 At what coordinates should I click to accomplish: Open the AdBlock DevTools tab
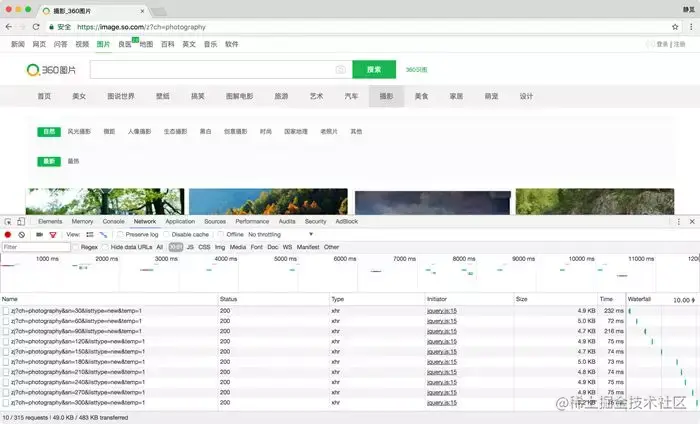pos(346,221)
